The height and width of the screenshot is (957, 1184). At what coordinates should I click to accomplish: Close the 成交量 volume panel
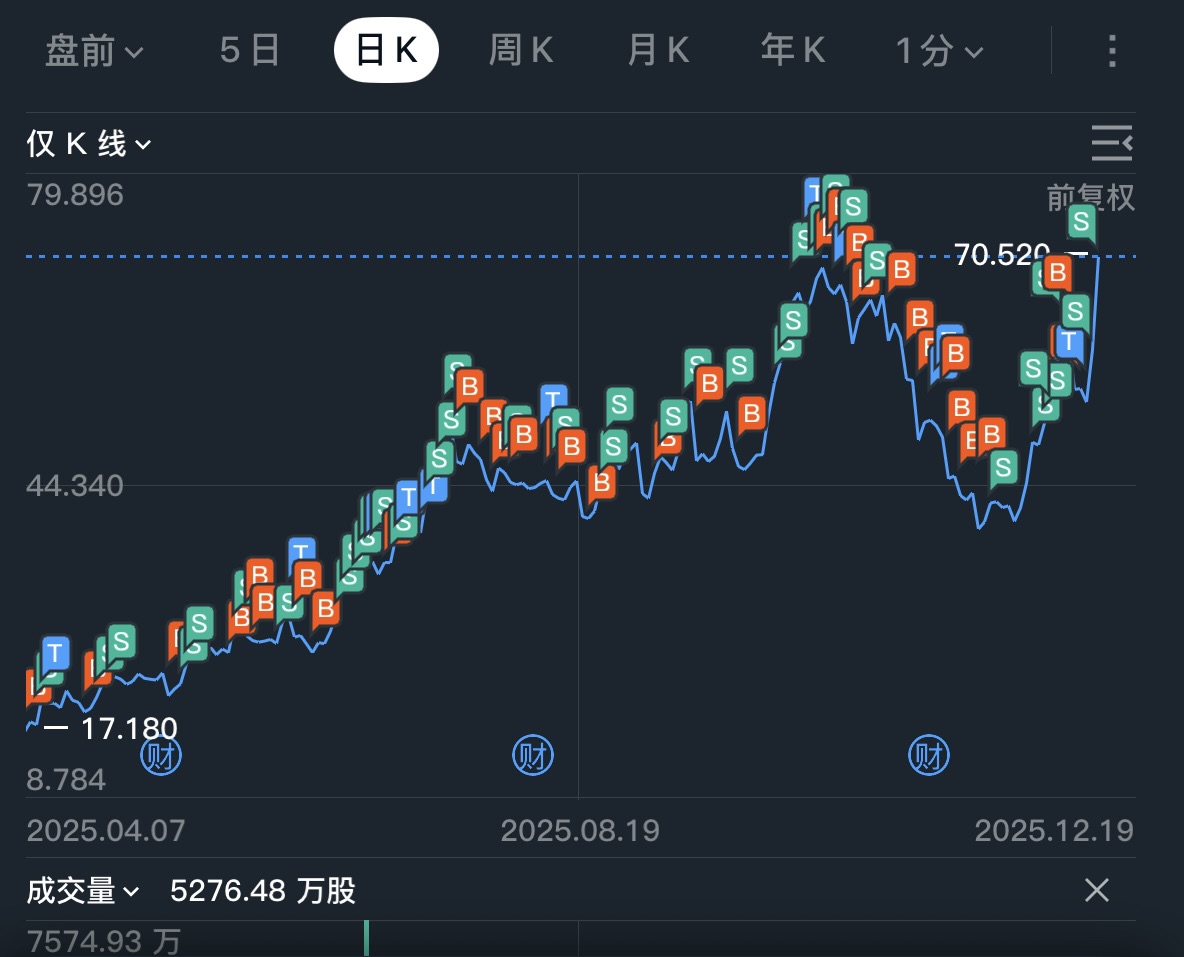pyautogui.click(x=1097, y=890)
